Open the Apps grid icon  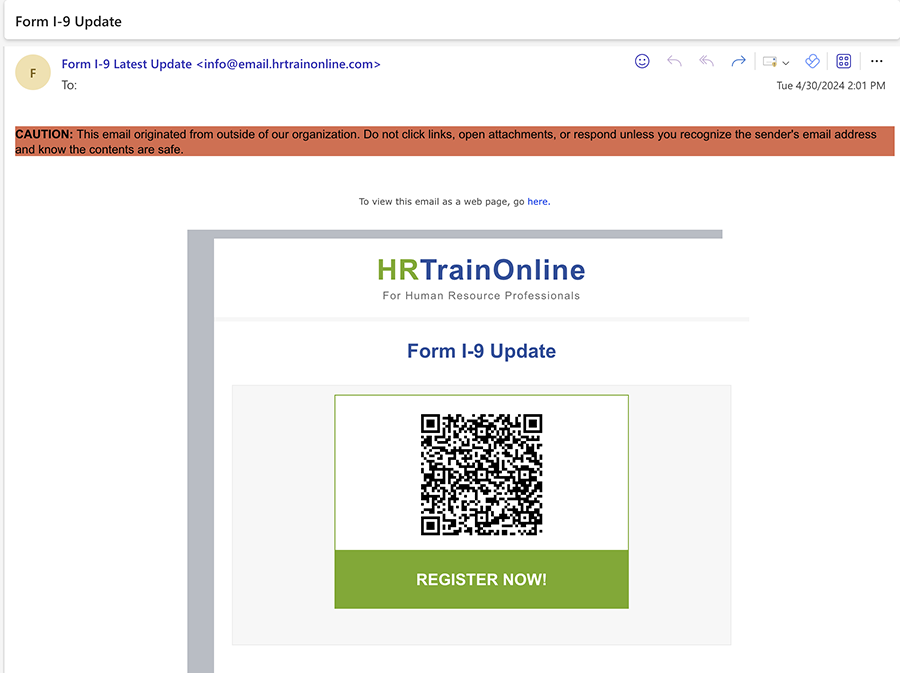843,61
